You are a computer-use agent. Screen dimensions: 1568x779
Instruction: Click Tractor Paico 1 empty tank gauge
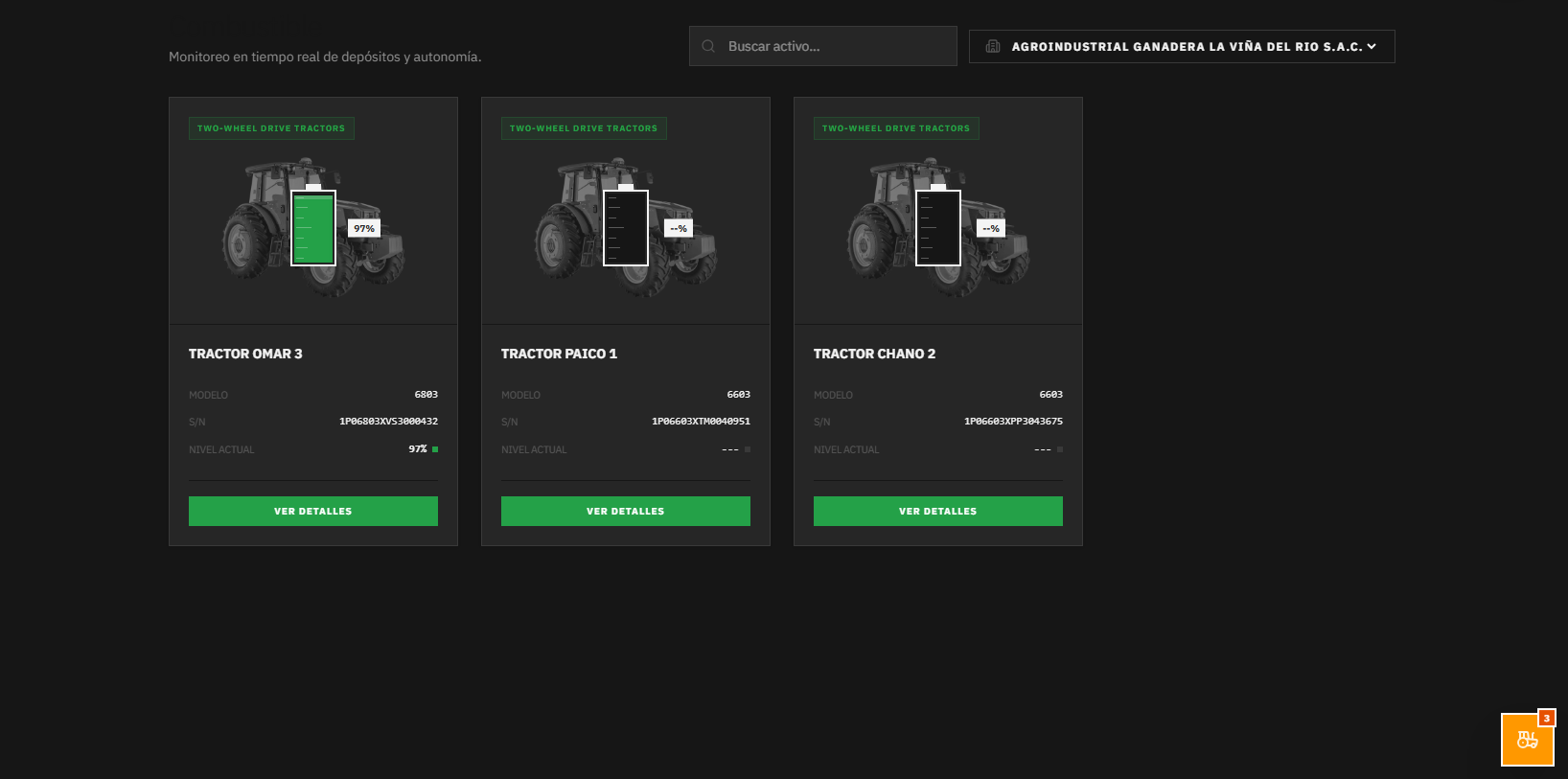pos(626,228)
